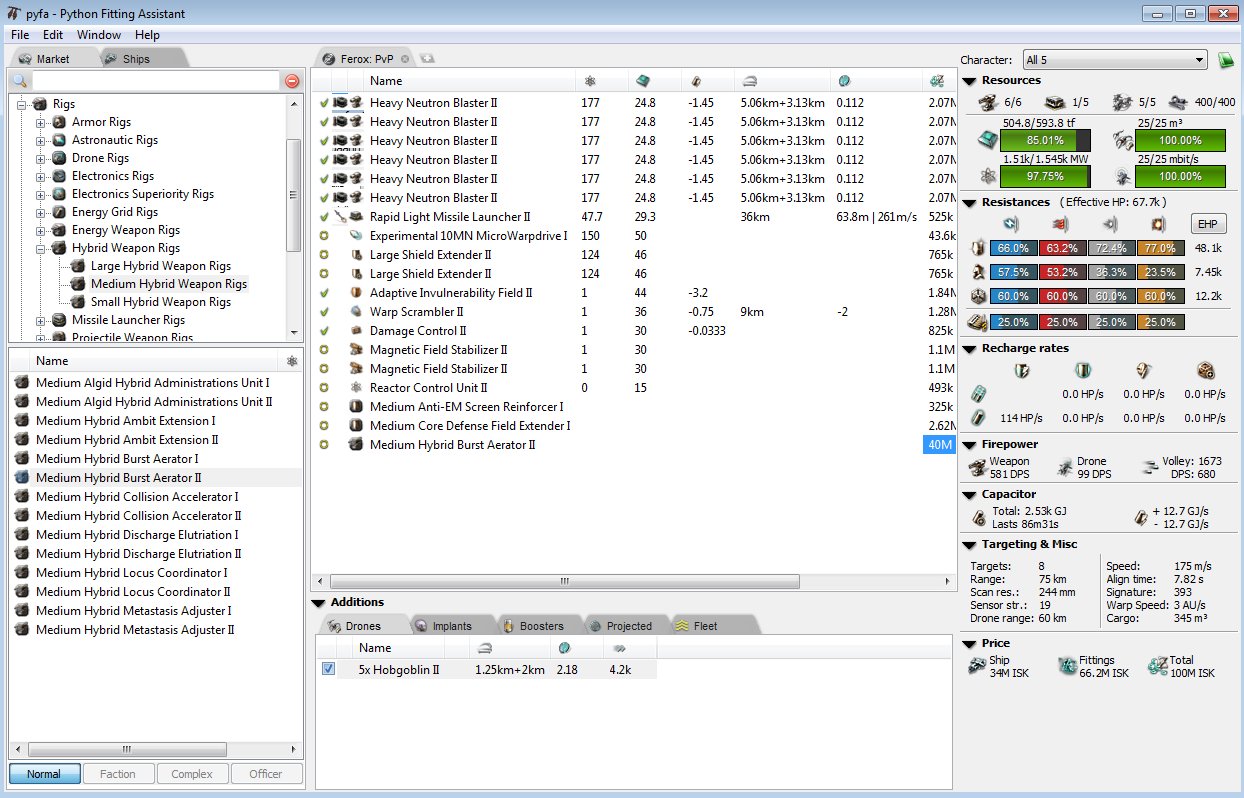Collapse the Resistances section
This screenshot has height=798, width=1244.
pyautogui.click(x=968, y=203)
